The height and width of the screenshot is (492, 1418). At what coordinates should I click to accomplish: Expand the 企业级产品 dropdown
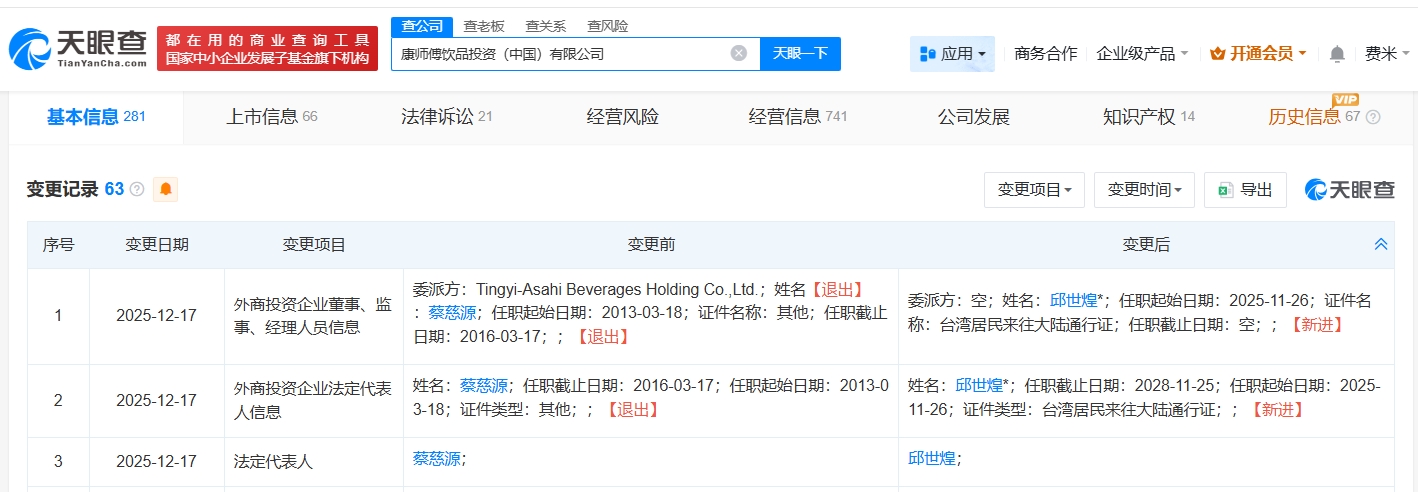click(x=1142, y=54)
